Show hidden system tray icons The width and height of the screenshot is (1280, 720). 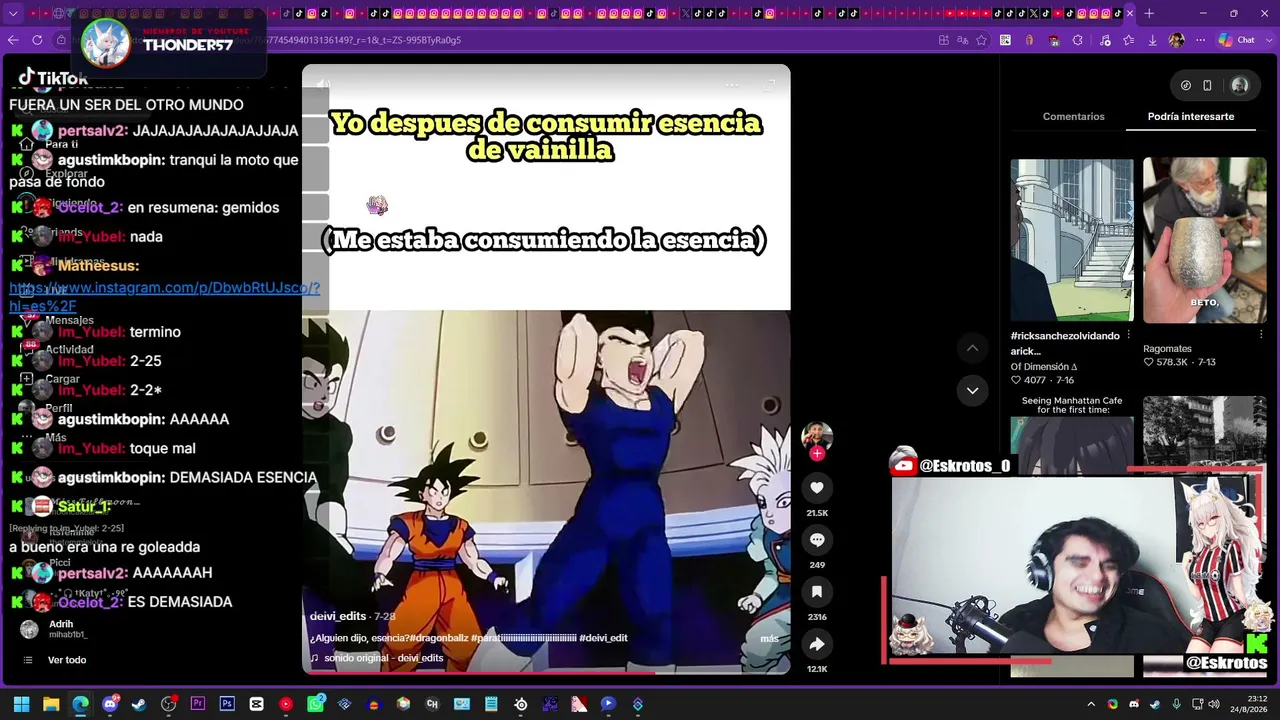coord(1091,704)
